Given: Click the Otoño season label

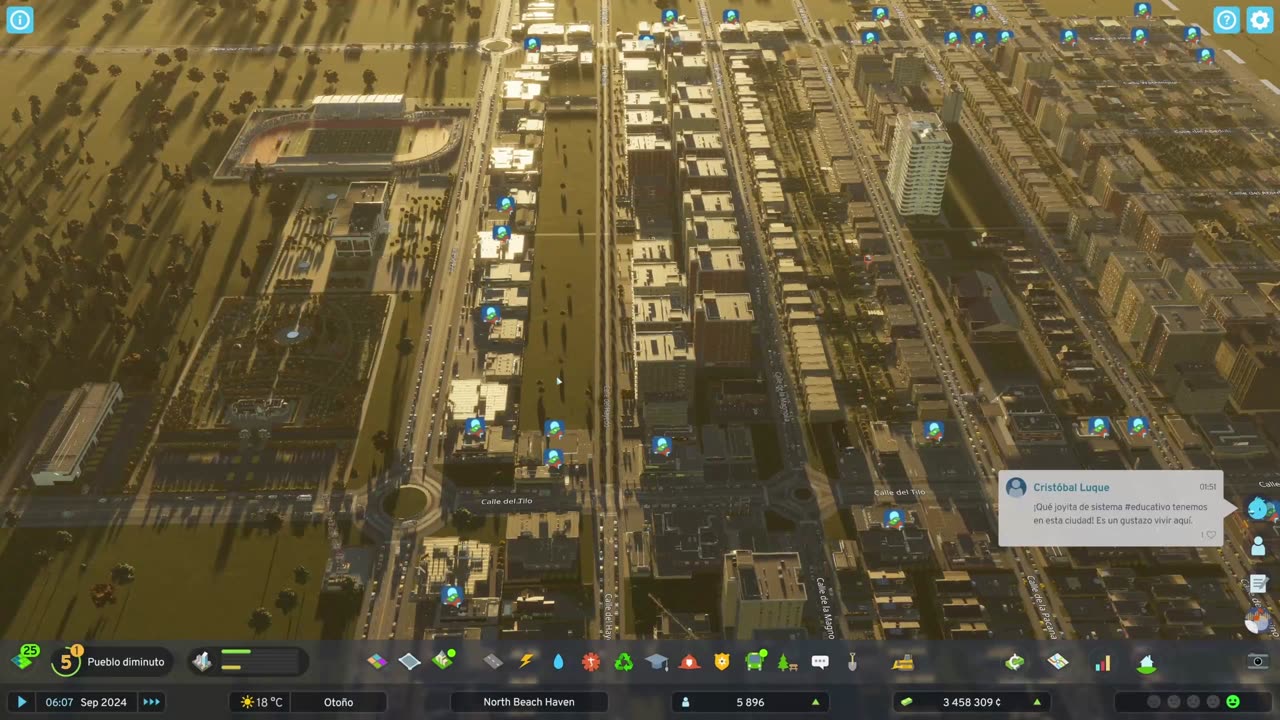Looking at the screenshot, I should coord(339,702).
